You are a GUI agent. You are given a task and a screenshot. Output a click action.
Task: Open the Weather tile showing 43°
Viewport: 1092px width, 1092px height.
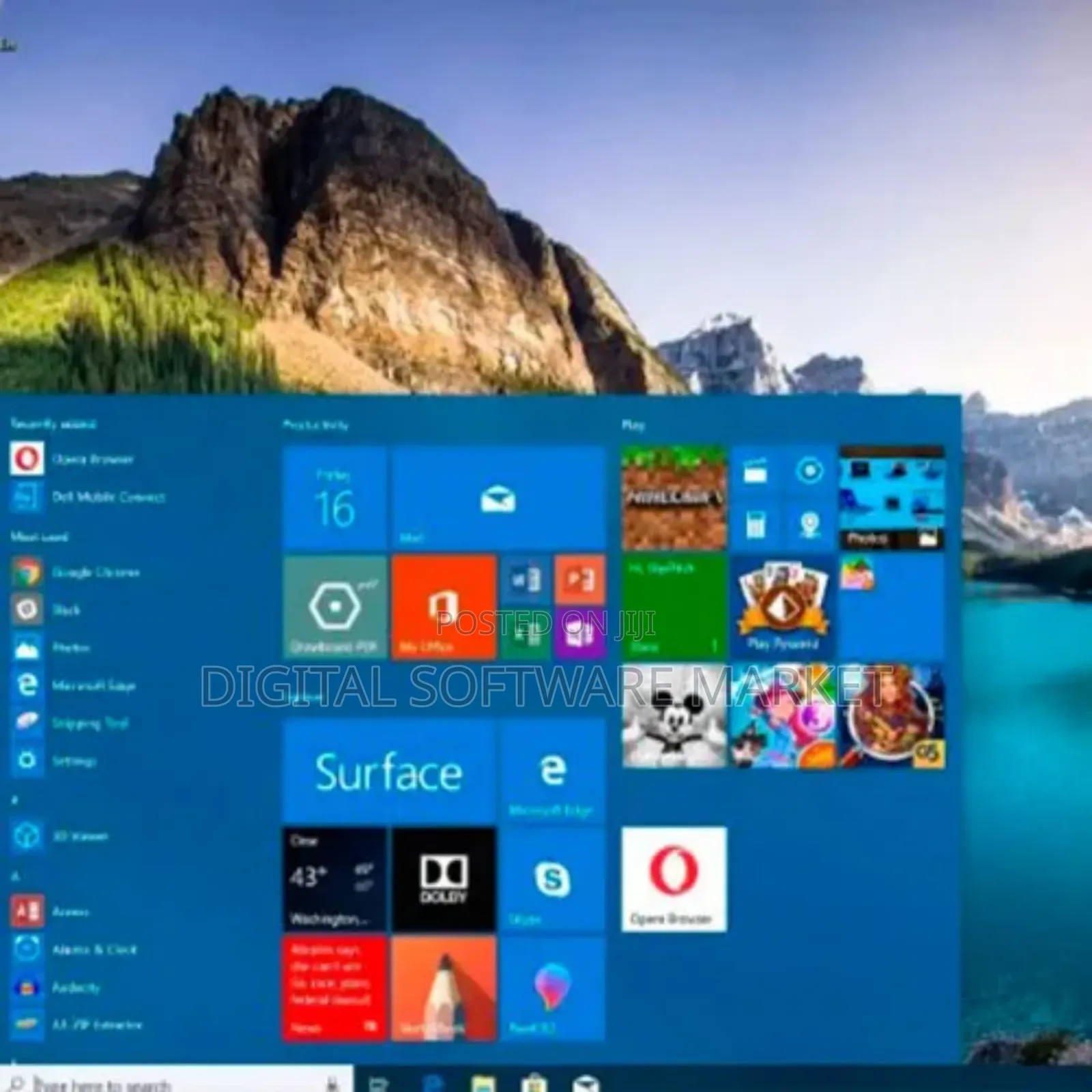pyautogui.click(x=334, y=880)
